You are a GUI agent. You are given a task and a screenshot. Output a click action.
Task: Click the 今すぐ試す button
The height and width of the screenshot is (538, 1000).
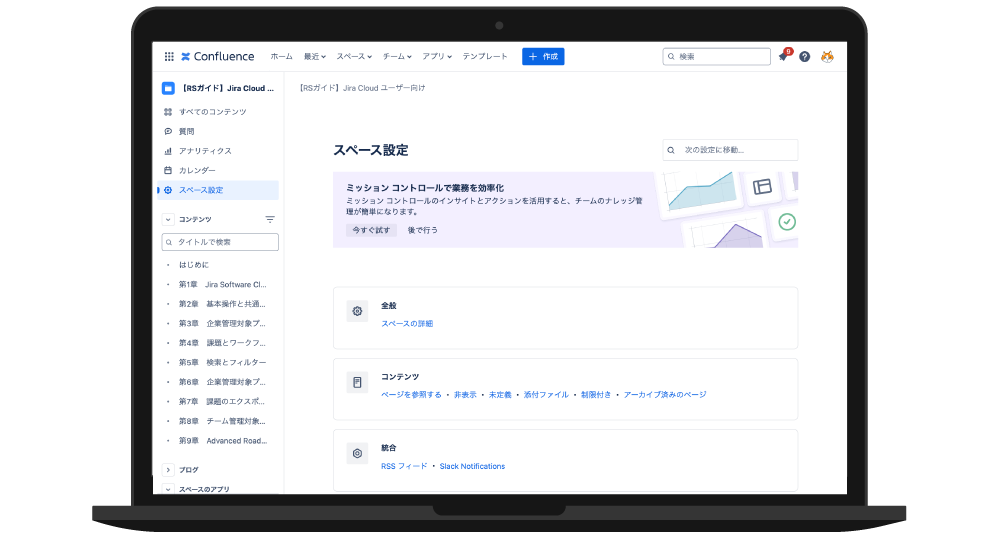point(371,230)
